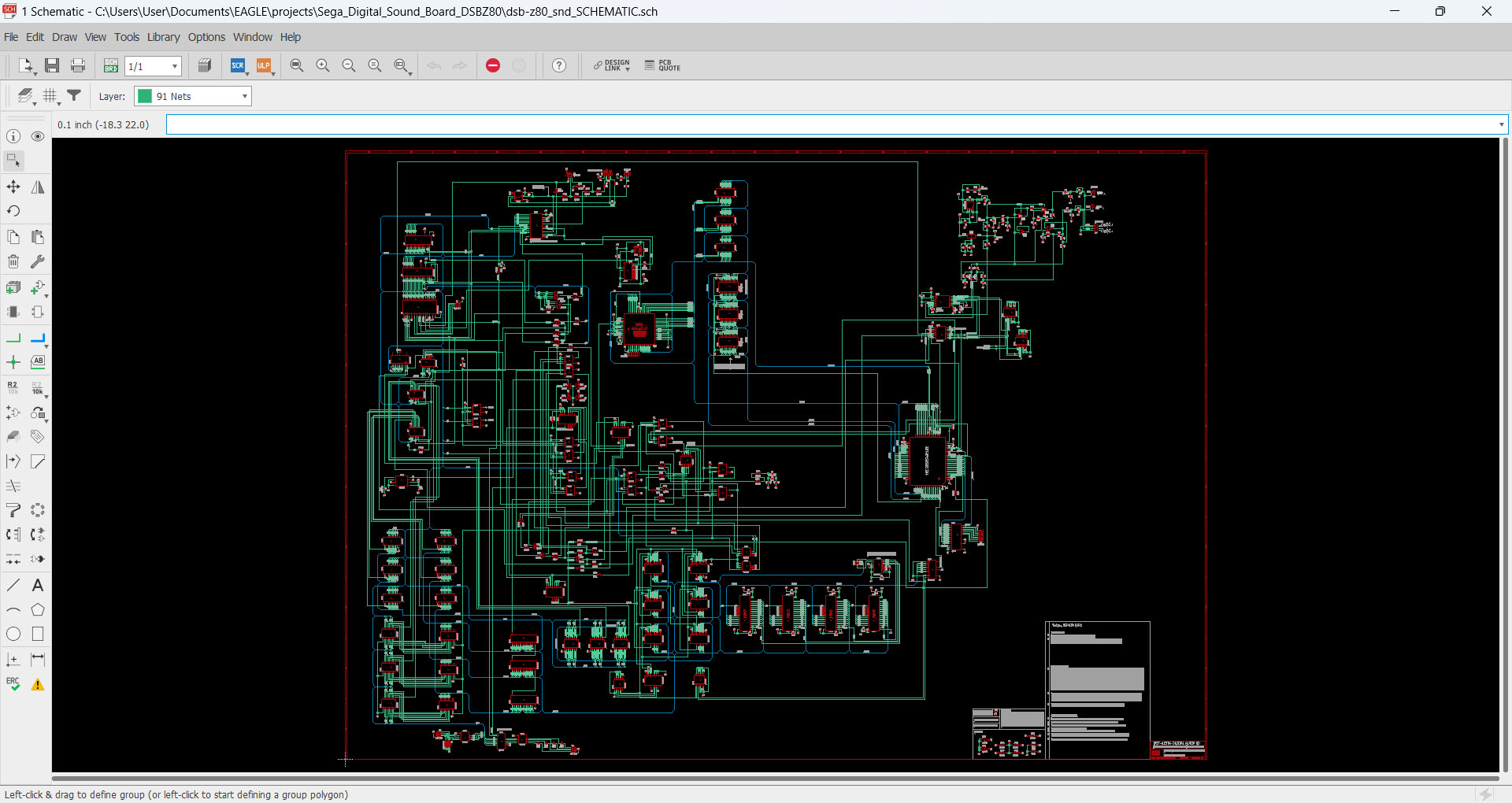Run the ERC check tool

coord(13,684)
